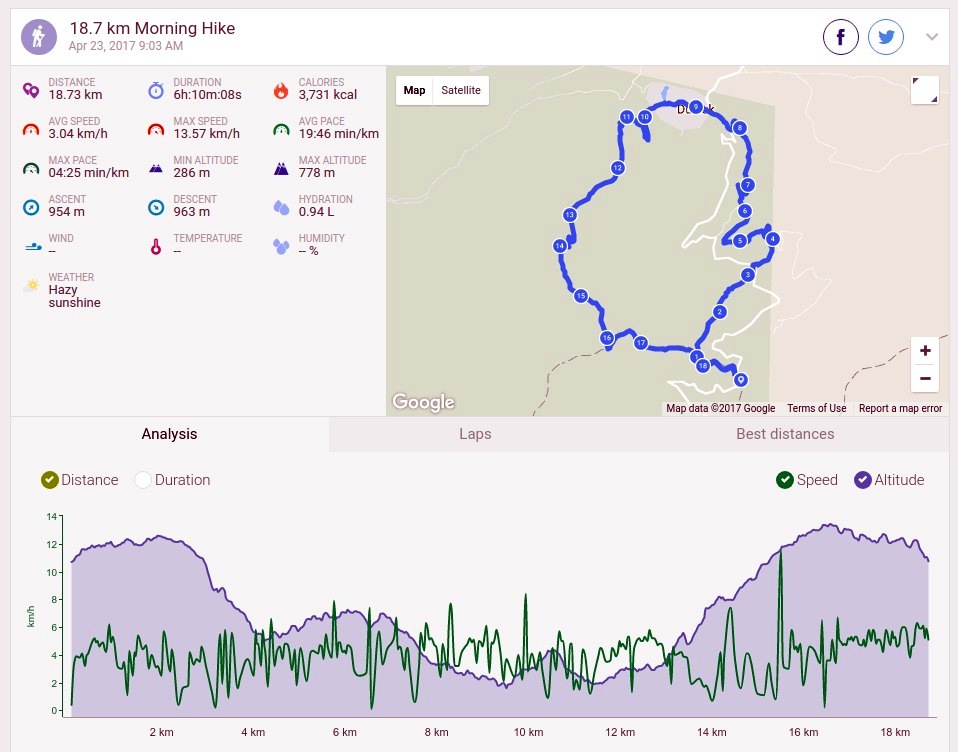Screen dimensions: 958x752
Task: Zoom in on the map
Action: pyautogui.click(x=925, y=351)
